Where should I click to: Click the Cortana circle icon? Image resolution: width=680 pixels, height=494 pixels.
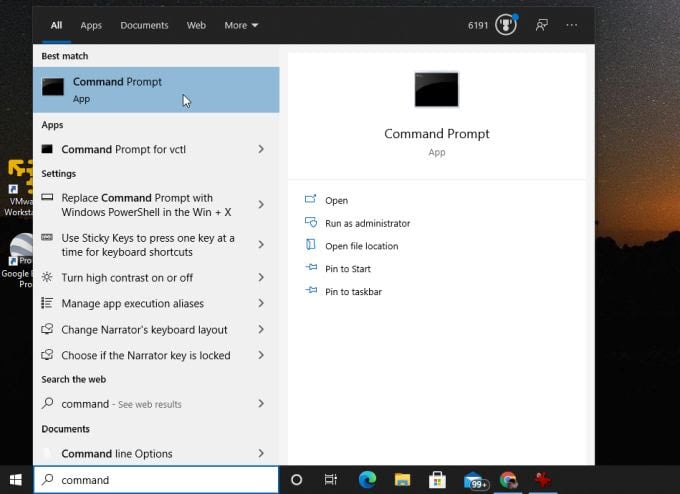[296, 480]
